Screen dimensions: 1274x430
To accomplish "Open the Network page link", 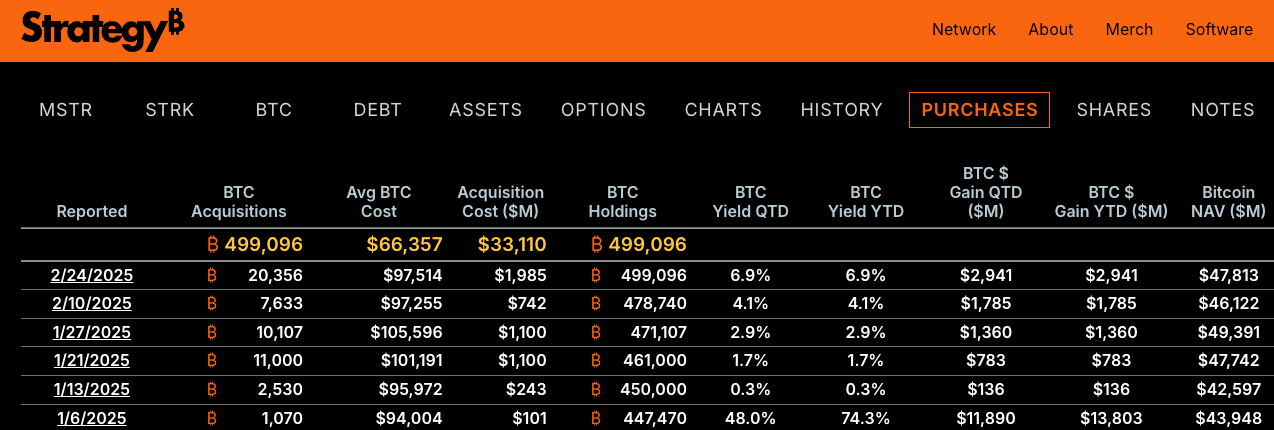I will pyautogui.click(x=964, y=29).
